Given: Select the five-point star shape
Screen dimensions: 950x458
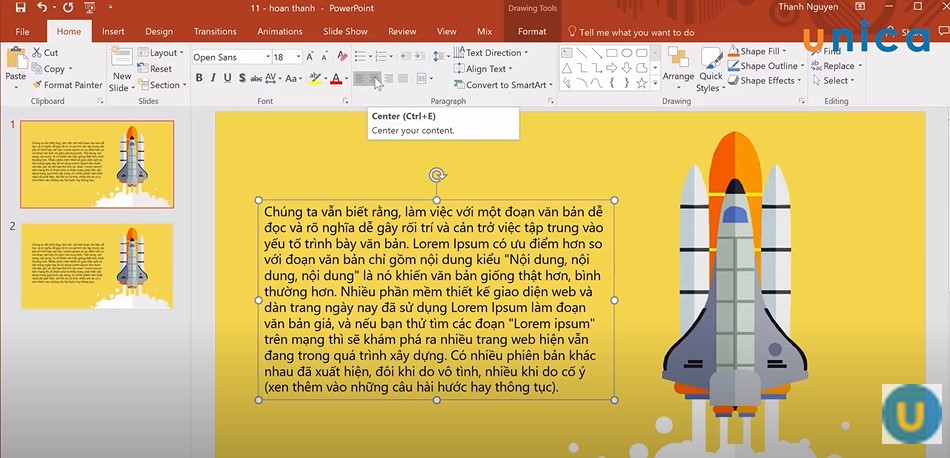Looking at the screenshot, I should pyautogui.click(x=642, y=83).
